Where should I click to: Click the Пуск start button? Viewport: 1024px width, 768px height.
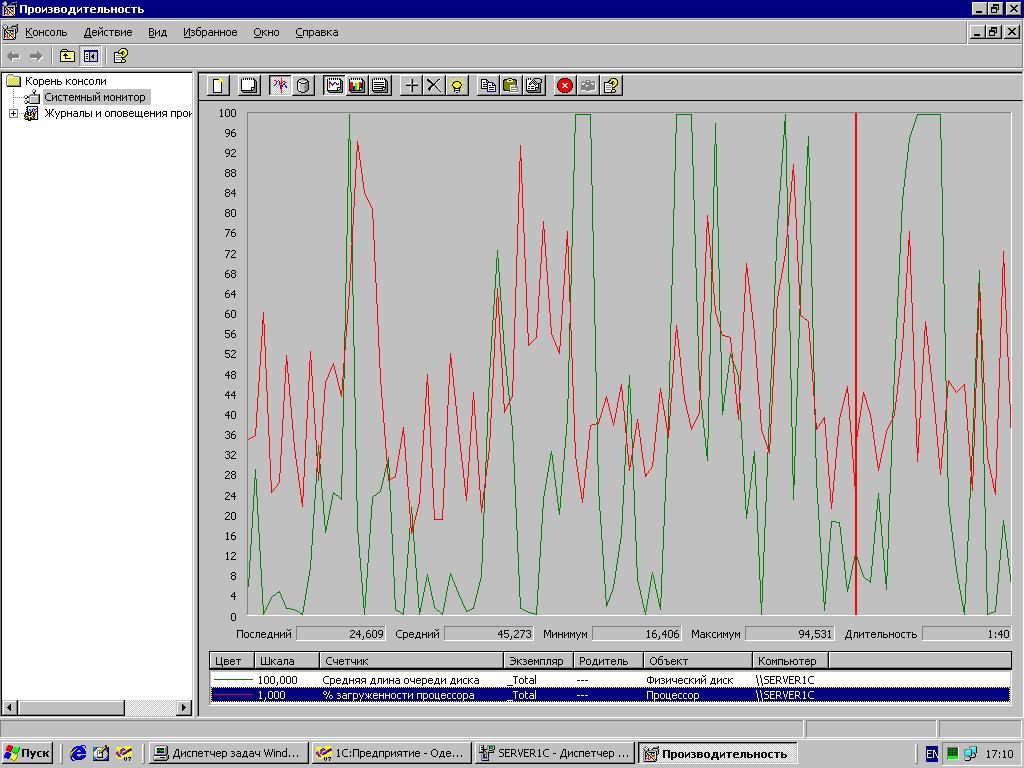coord(27,753)
